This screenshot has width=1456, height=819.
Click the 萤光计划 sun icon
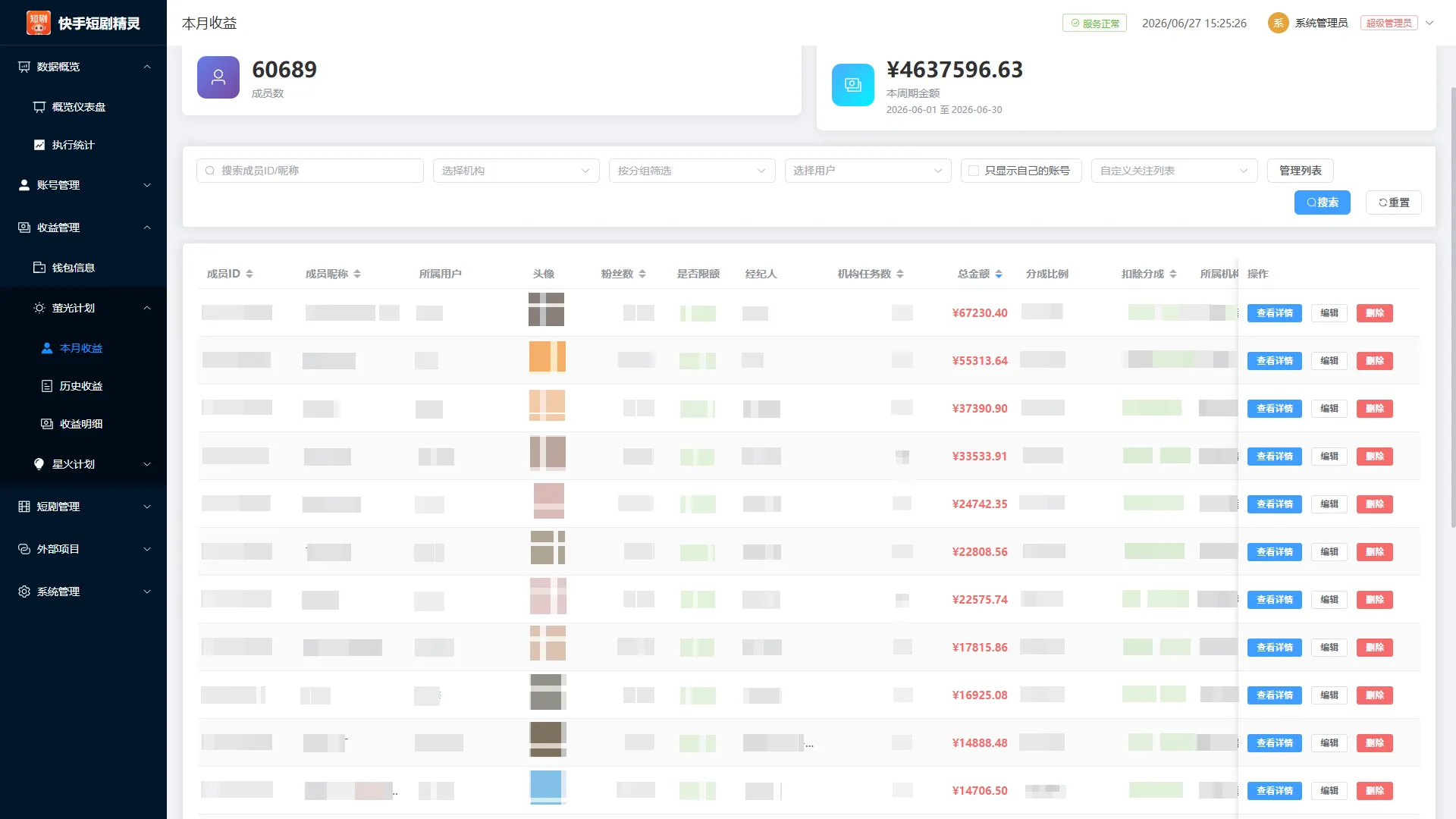point(39,308)
